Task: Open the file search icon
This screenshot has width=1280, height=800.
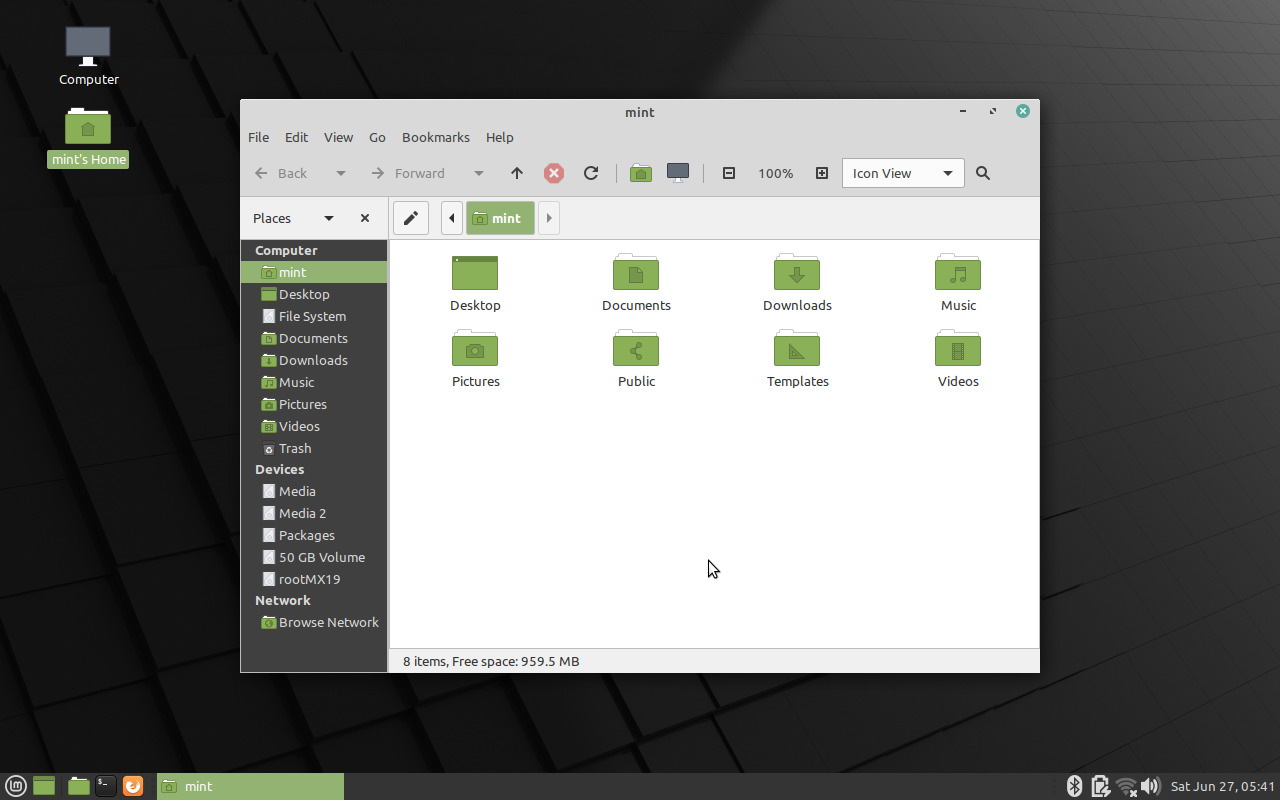Action: [x=982, y=173]
